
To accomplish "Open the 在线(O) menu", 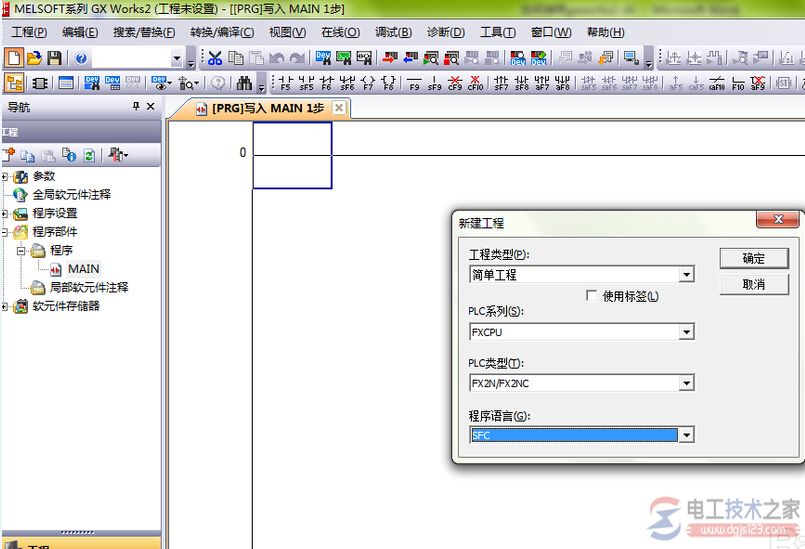I will click(x=340, y=32).
